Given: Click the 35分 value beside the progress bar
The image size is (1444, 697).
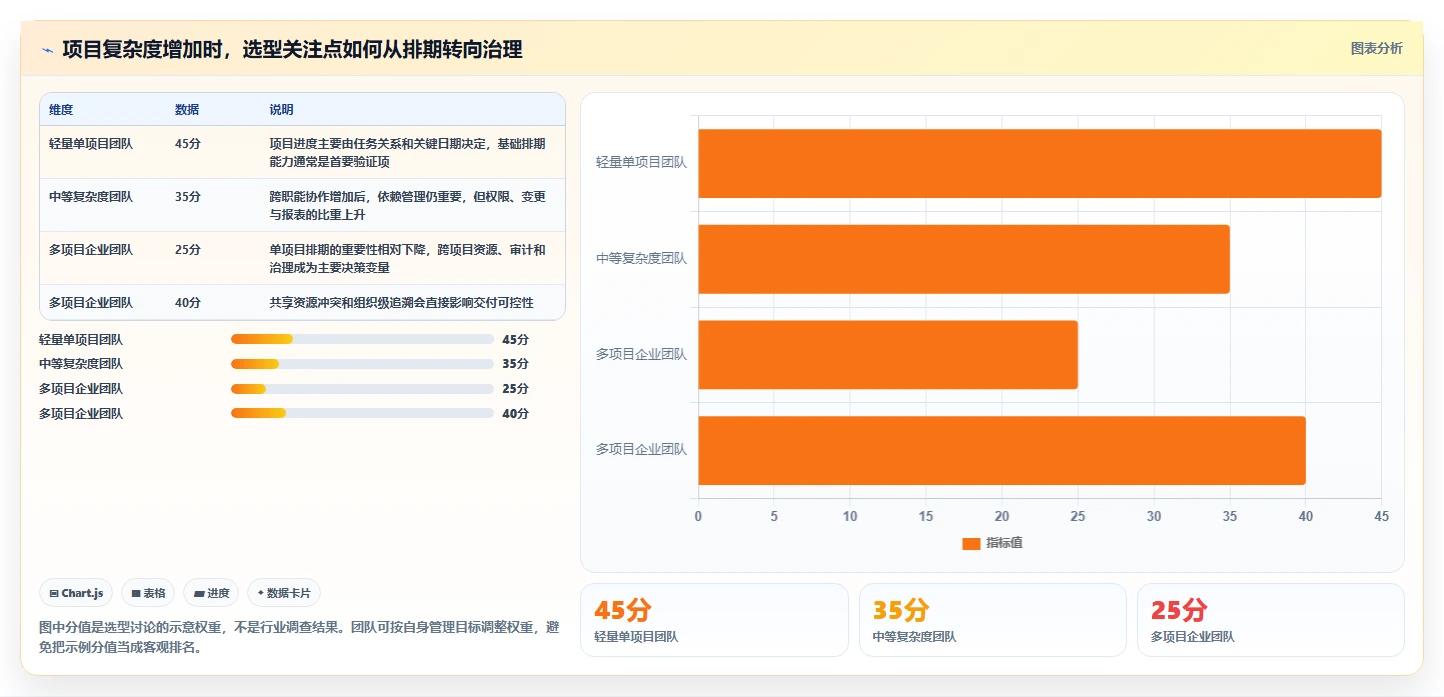Looking at the screenshot, I should [515, 364].
